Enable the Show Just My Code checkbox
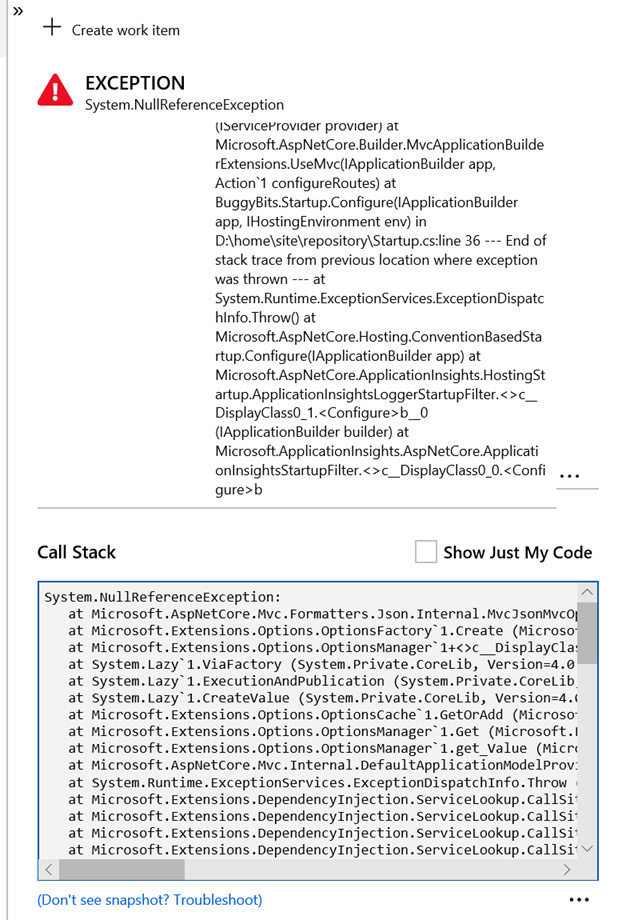This screenshot has width=618, height=920. click(x=426, y=552)
